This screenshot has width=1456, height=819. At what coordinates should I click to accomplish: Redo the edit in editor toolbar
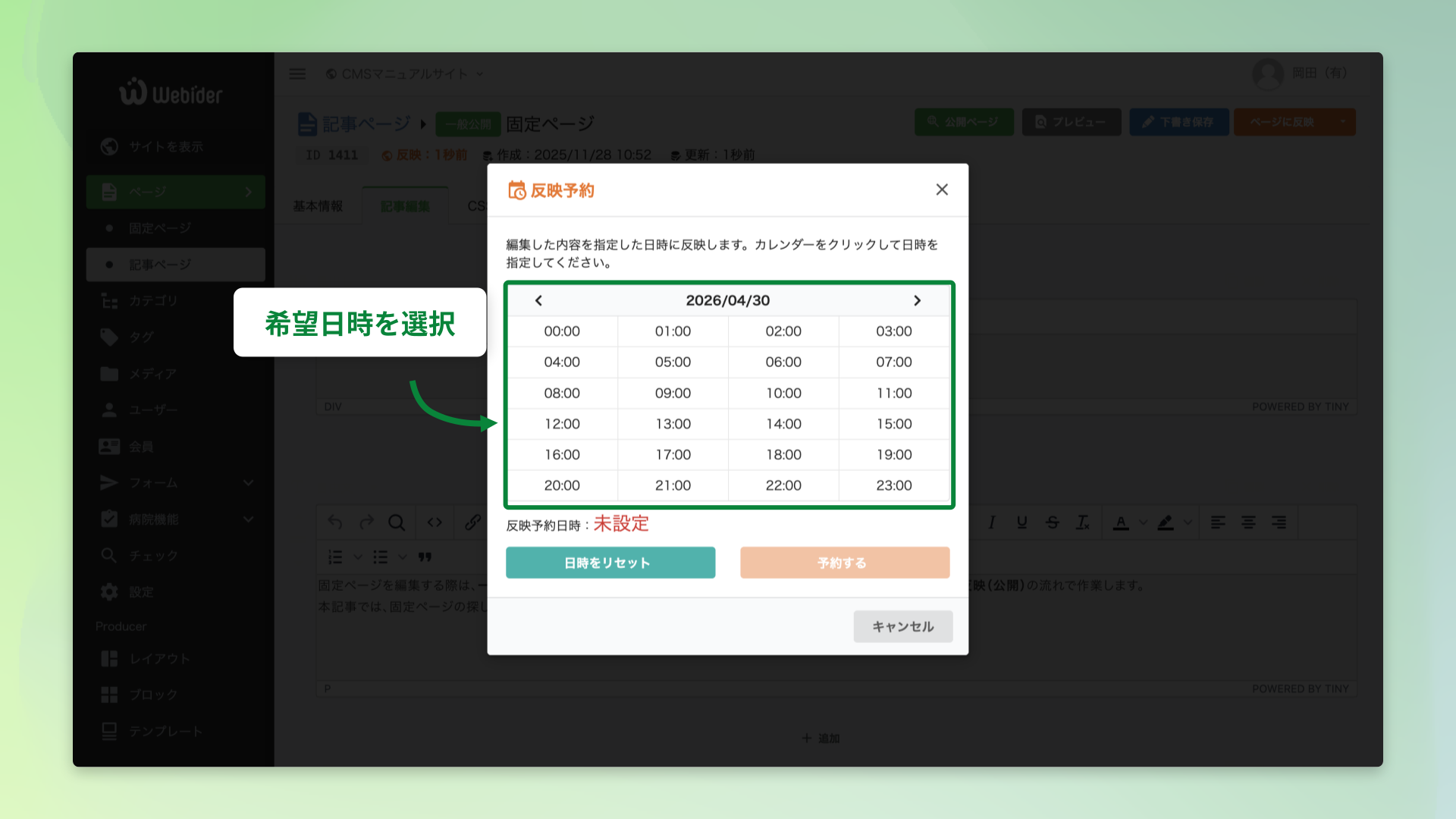point(366,522)
